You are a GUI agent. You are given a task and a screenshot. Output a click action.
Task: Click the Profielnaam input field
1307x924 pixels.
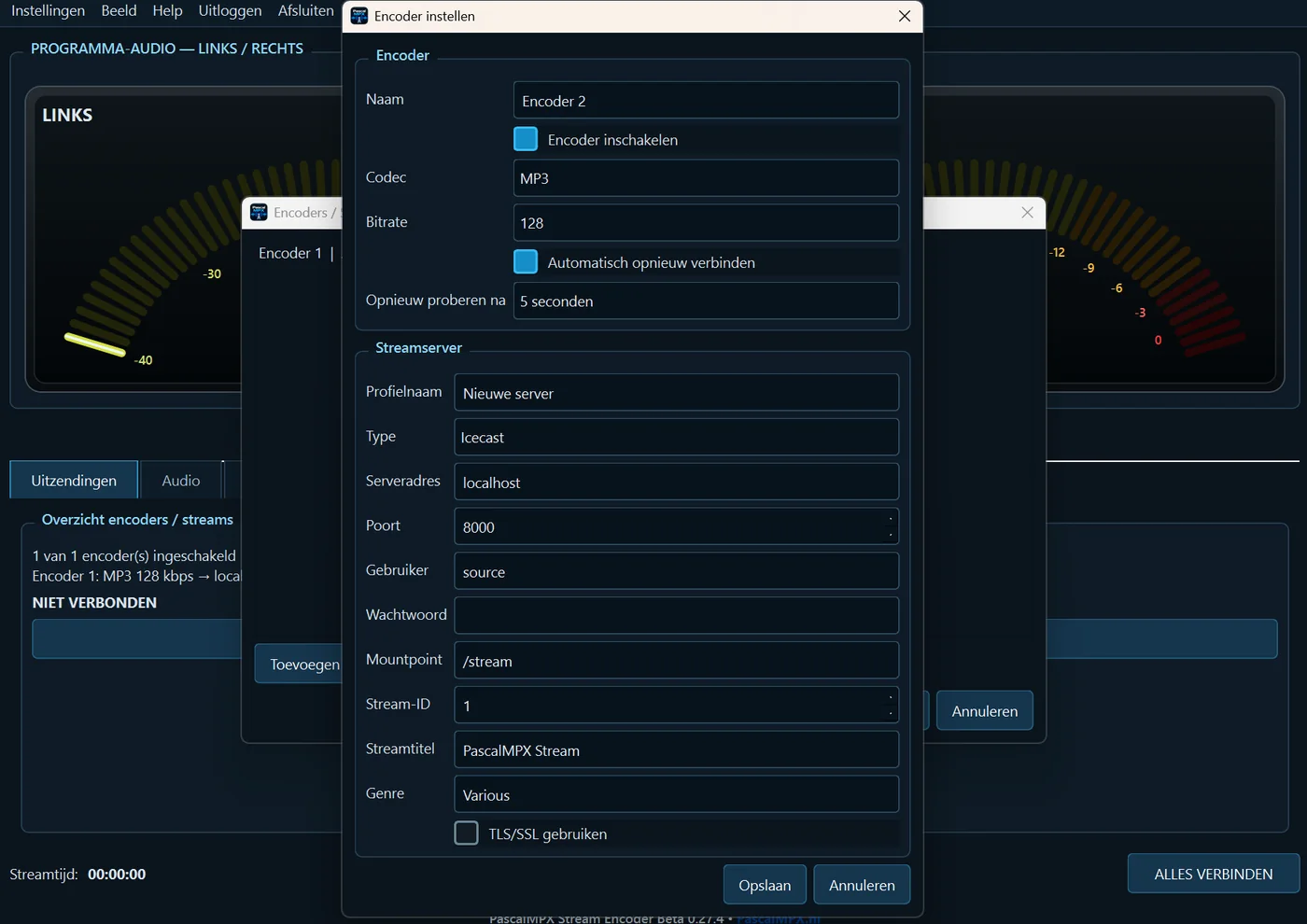[676, 393]
